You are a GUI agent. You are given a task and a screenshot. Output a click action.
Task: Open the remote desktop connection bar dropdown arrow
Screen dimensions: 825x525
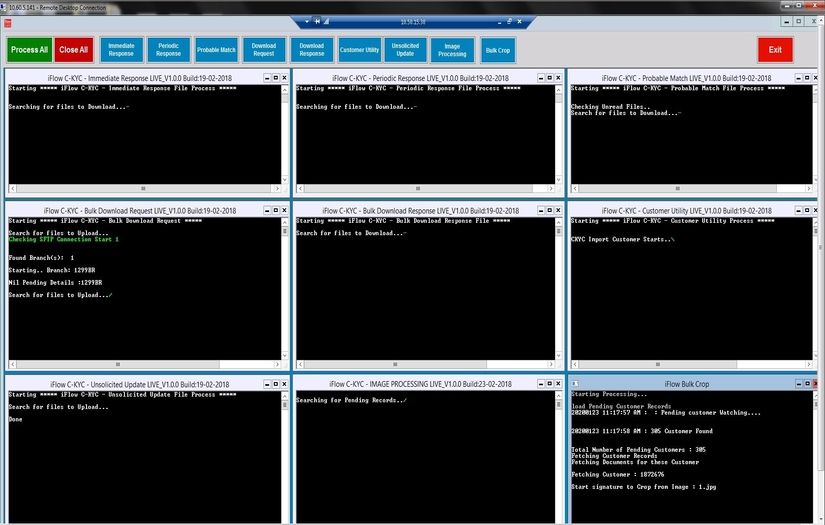pyautogui.click(x=307, y=22)
